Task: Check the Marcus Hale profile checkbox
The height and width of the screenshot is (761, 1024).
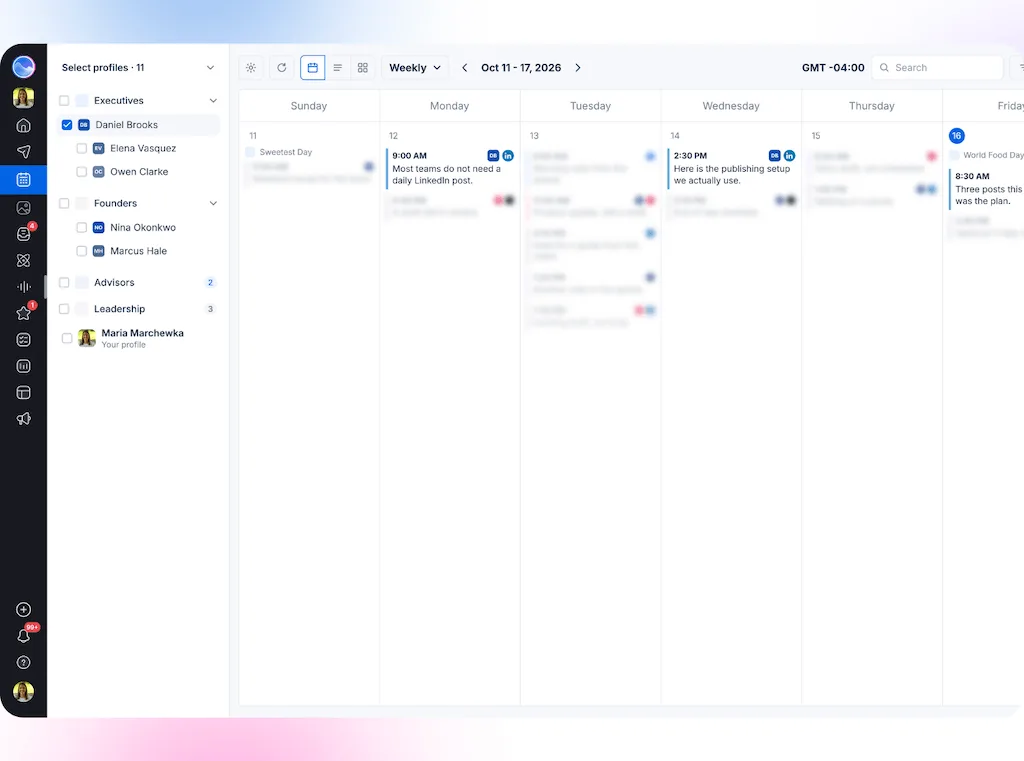Action: (x=82, y=251)
